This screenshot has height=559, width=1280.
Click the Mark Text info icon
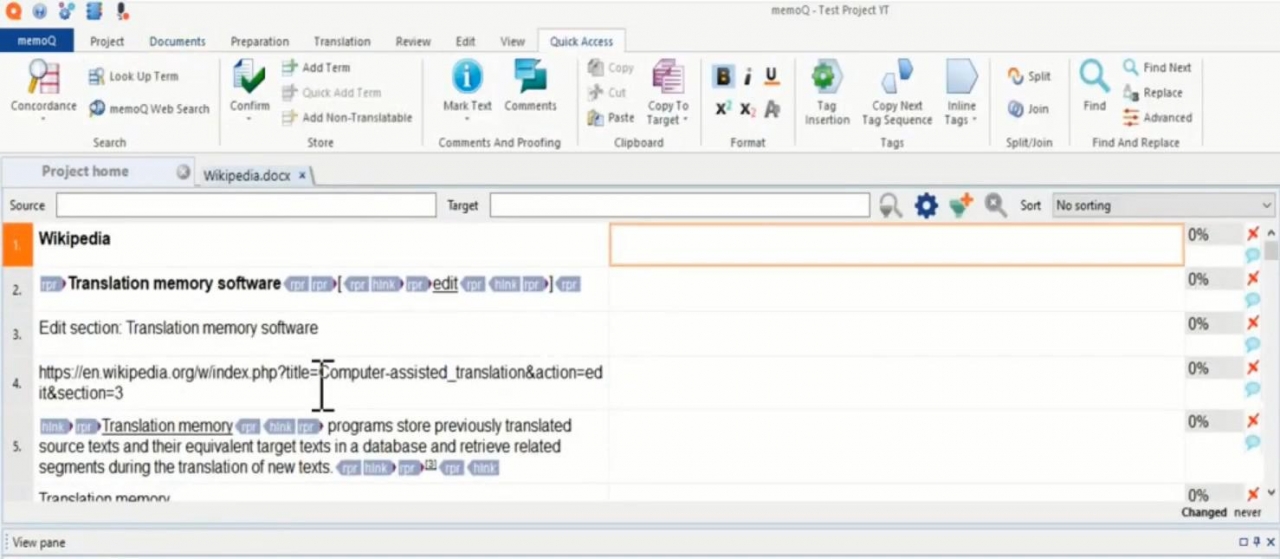(467, 78)
